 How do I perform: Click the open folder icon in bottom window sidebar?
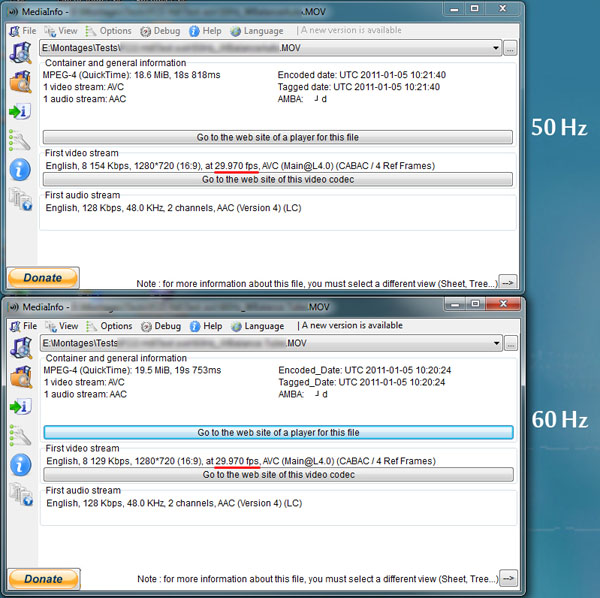21,377
